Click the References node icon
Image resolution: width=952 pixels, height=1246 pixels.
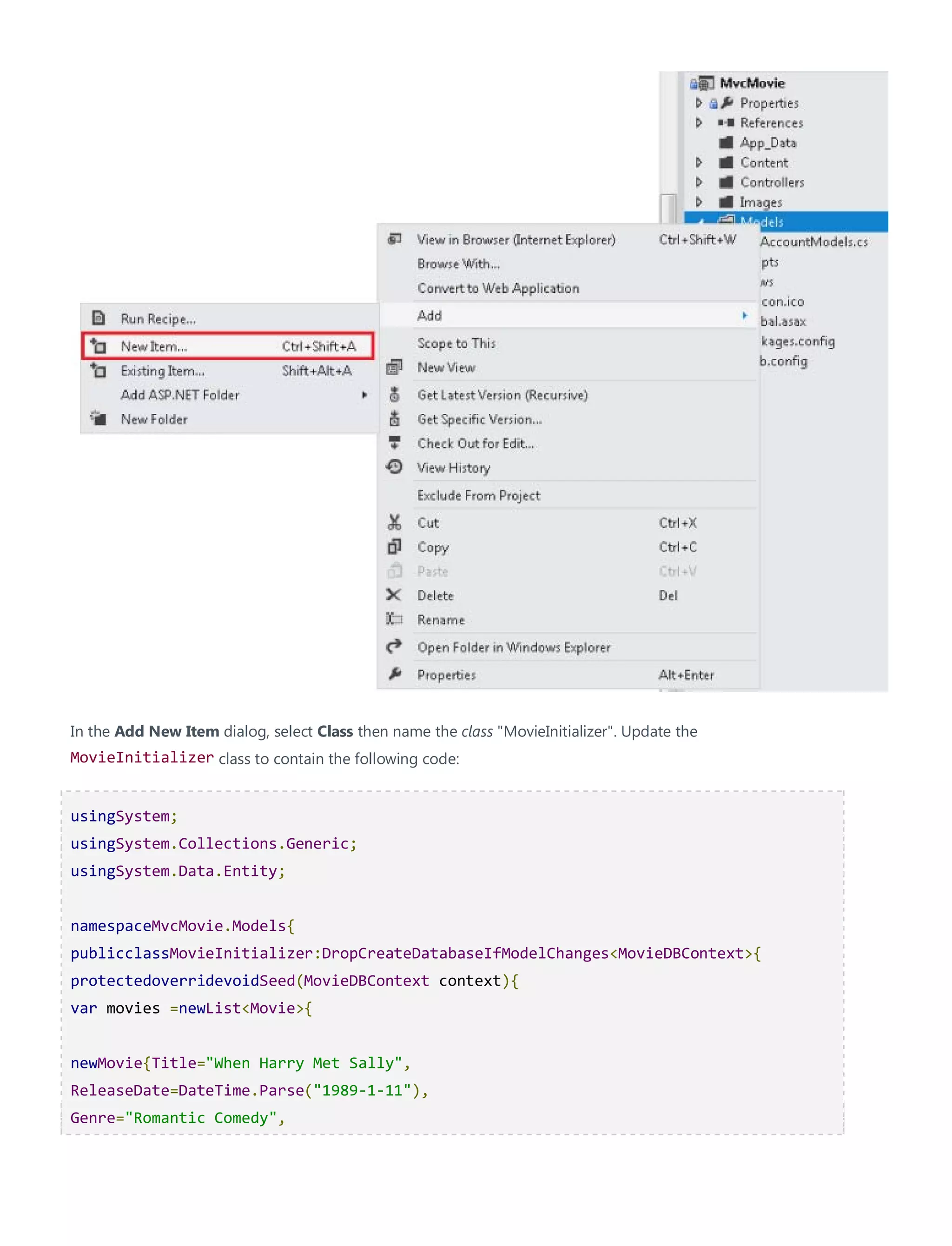[726, 122]
